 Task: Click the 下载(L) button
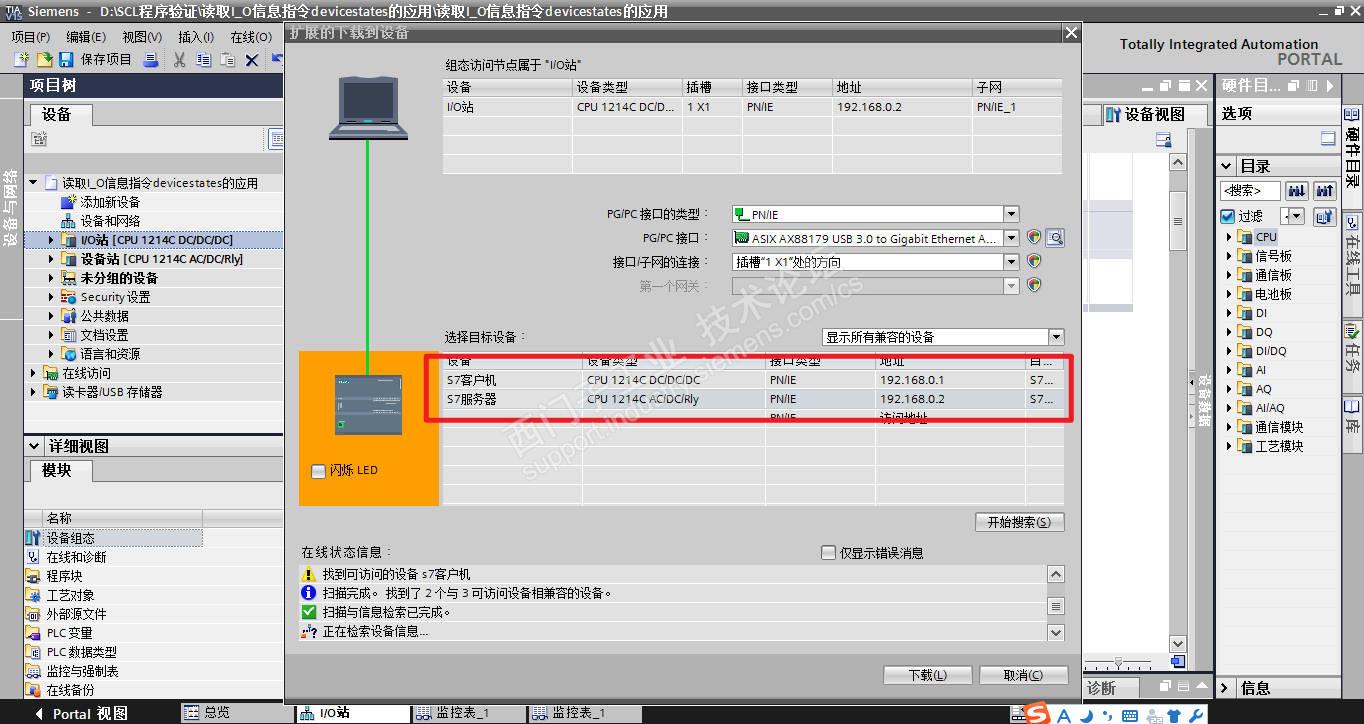[x=927, y=675]
